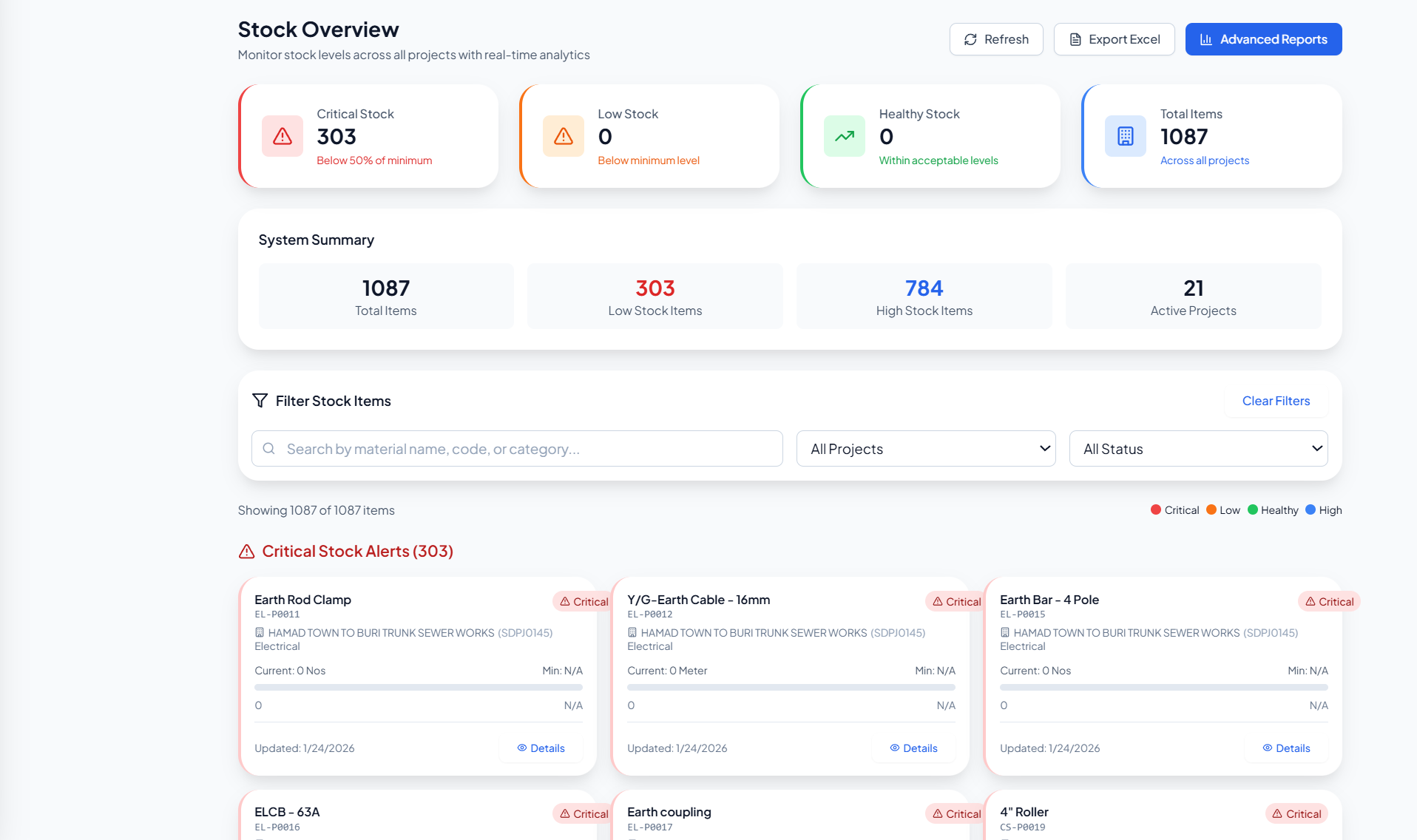Image resolution: width=1417 pixels, height=840 pixels.
Task: View Details for Earth Bar - 4 Pole
Action: pos(1286,748)
